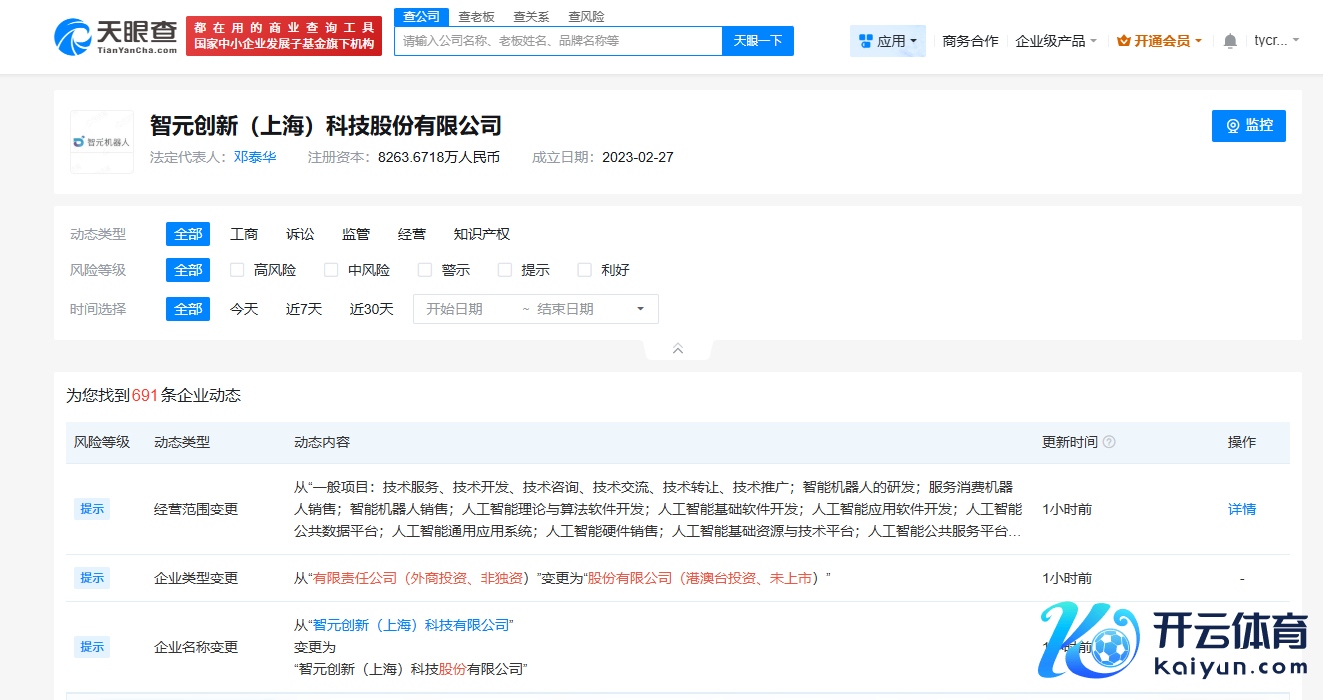Open 详情 for 经营范围变更 row
The width and height of the screenshot is (1323, 700).
pyautogui.click(x=1241, y=509)
